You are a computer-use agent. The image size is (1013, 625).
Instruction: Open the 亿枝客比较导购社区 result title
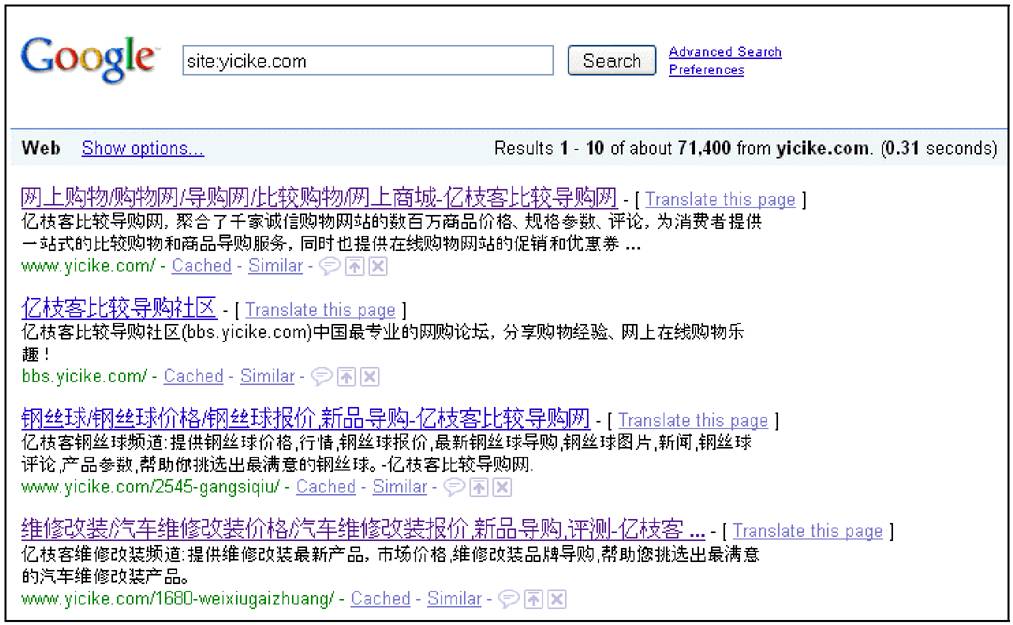[119, 308]
